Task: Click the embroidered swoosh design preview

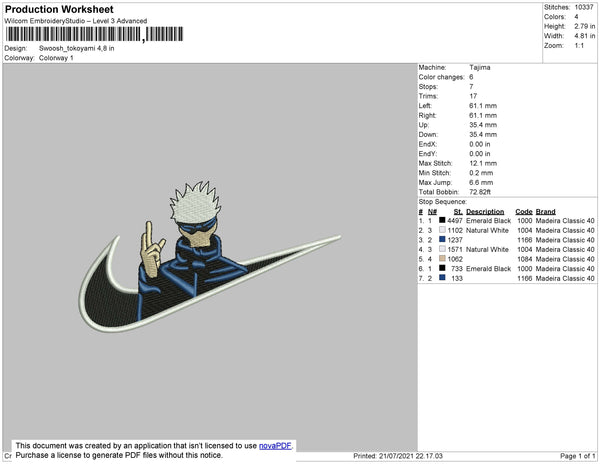Action: (x=210, y=257)
